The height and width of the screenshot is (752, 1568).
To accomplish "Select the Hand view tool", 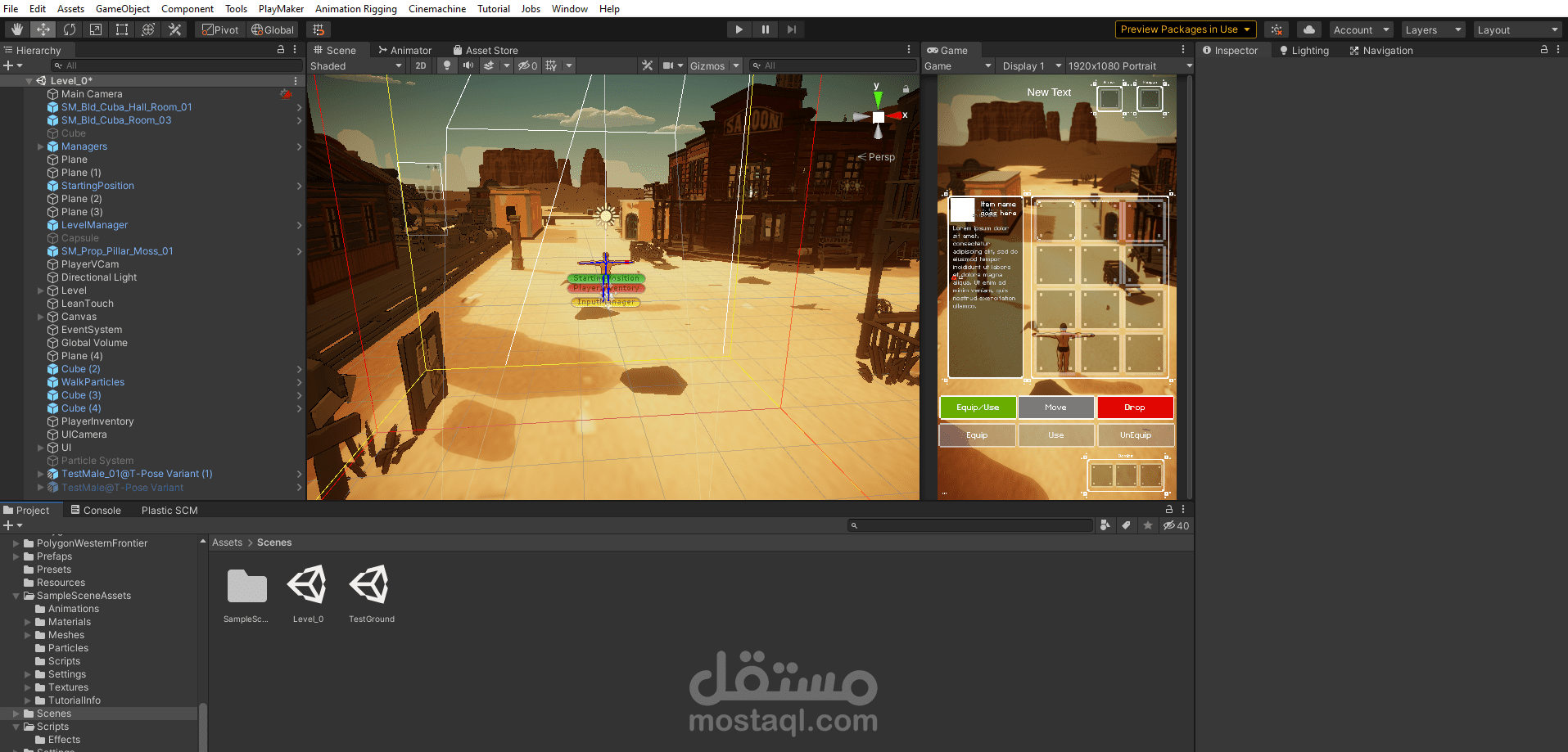I will coord(17,29).
